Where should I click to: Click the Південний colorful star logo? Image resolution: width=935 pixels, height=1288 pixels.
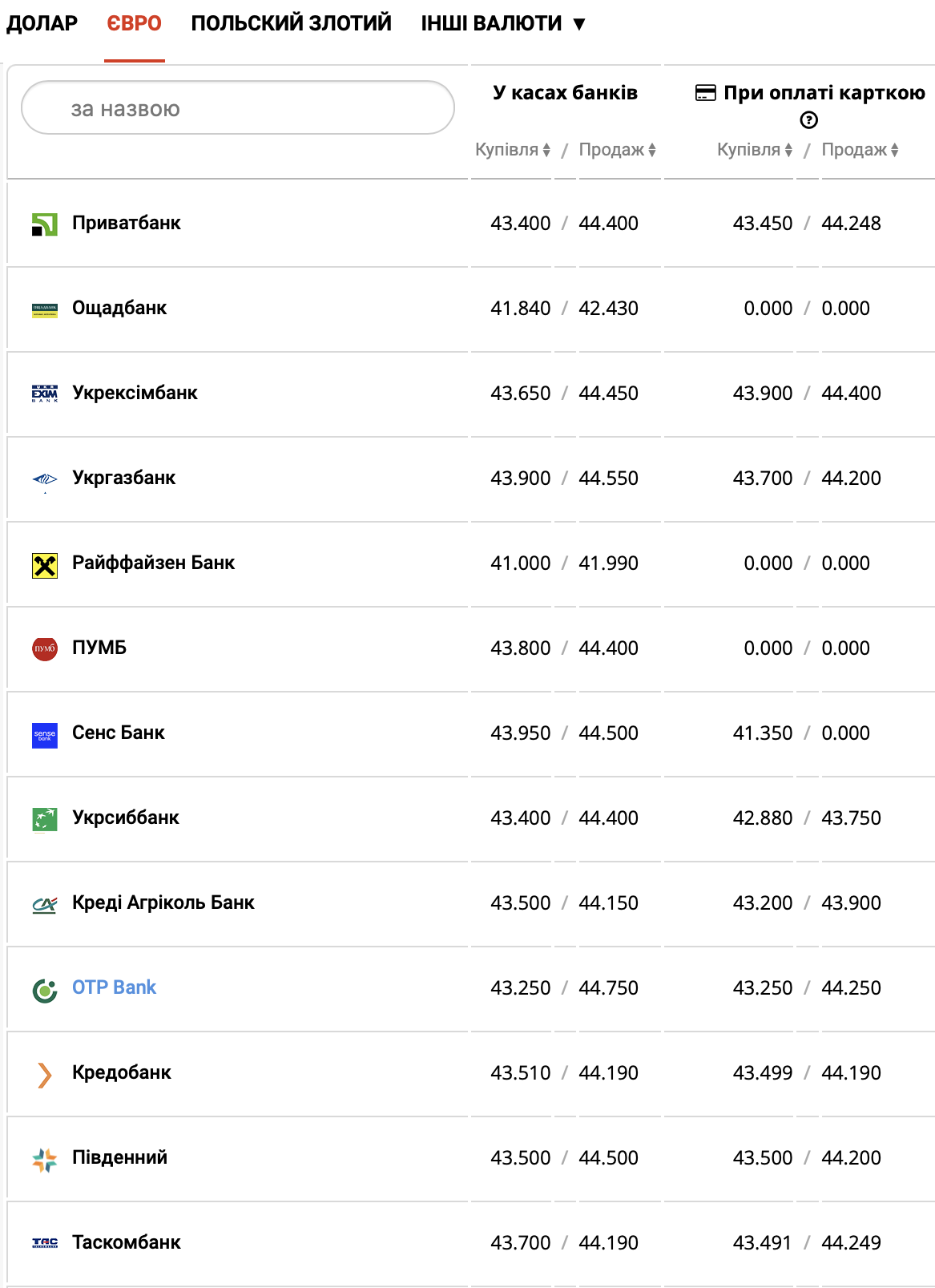[45, 1160]
